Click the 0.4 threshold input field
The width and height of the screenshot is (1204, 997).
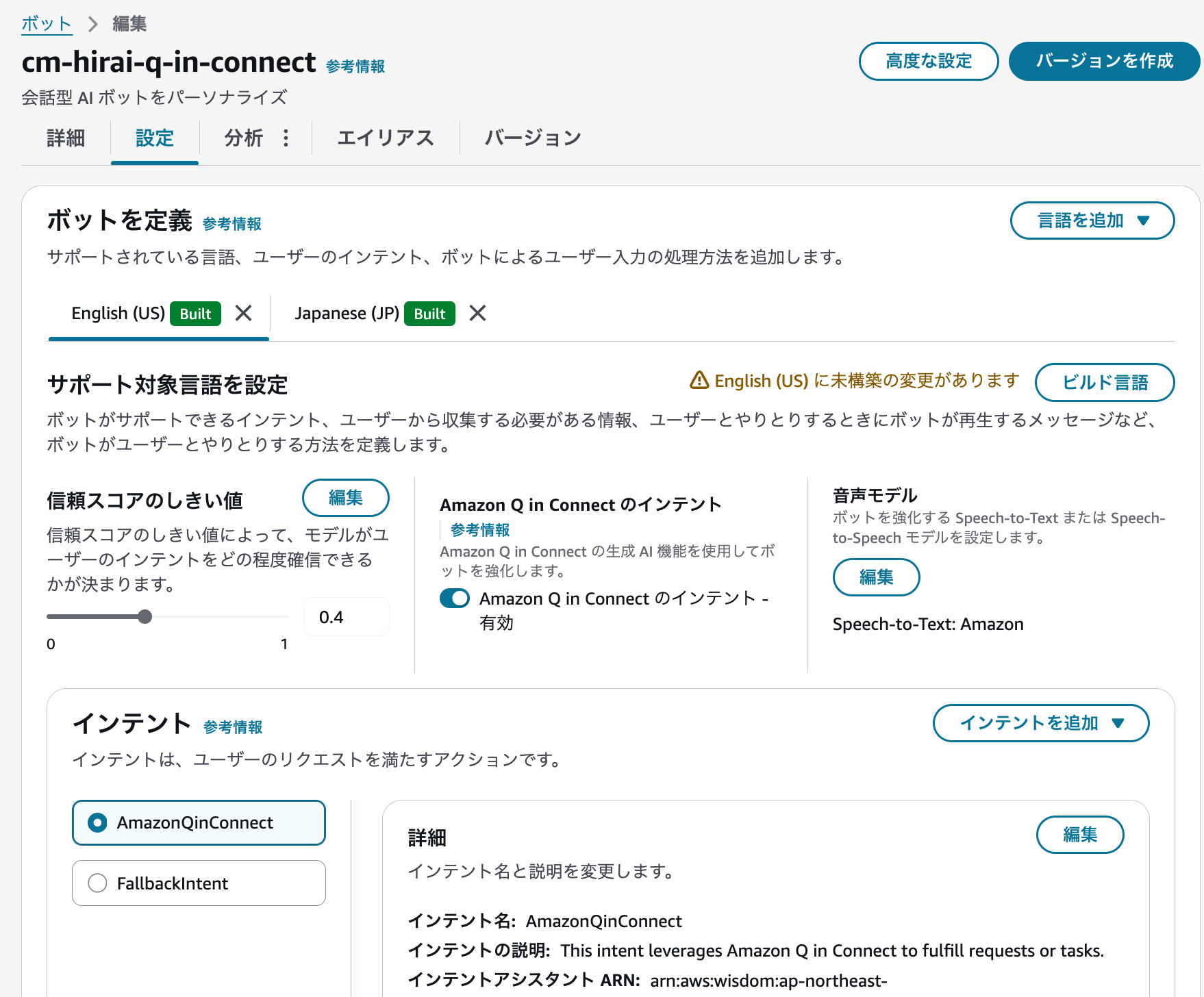[345, 616]
